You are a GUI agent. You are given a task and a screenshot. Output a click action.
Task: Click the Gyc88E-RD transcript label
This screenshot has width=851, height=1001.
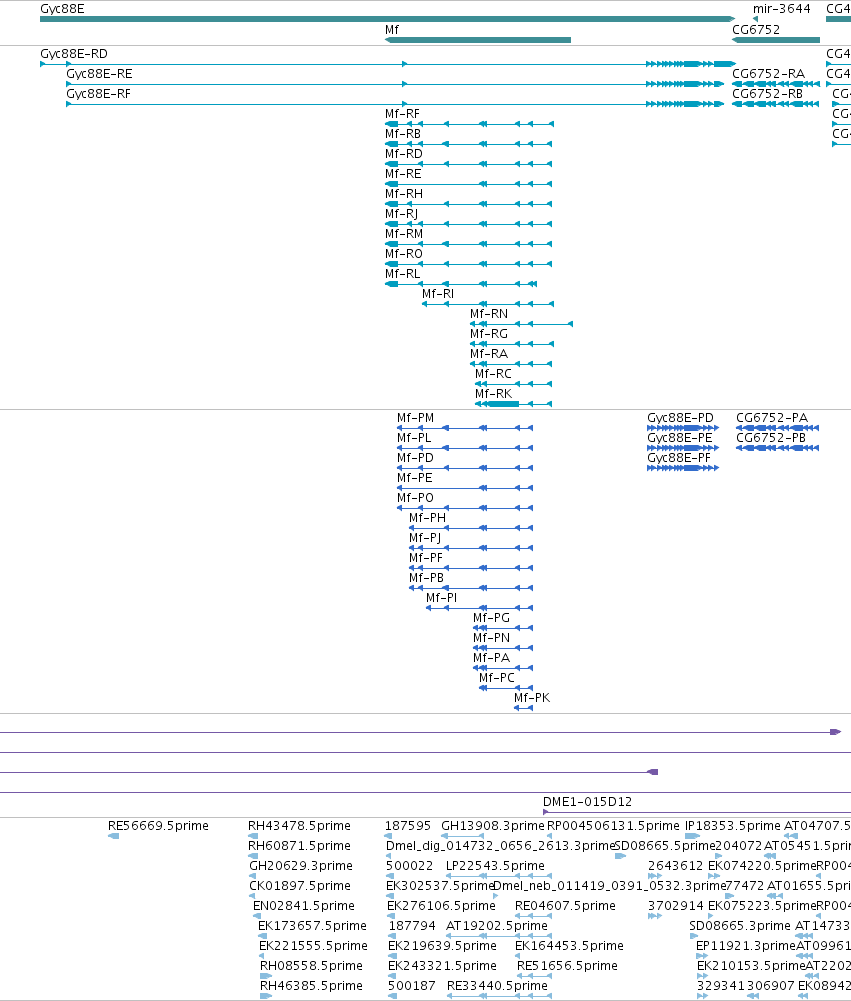[x=73, y=54]
